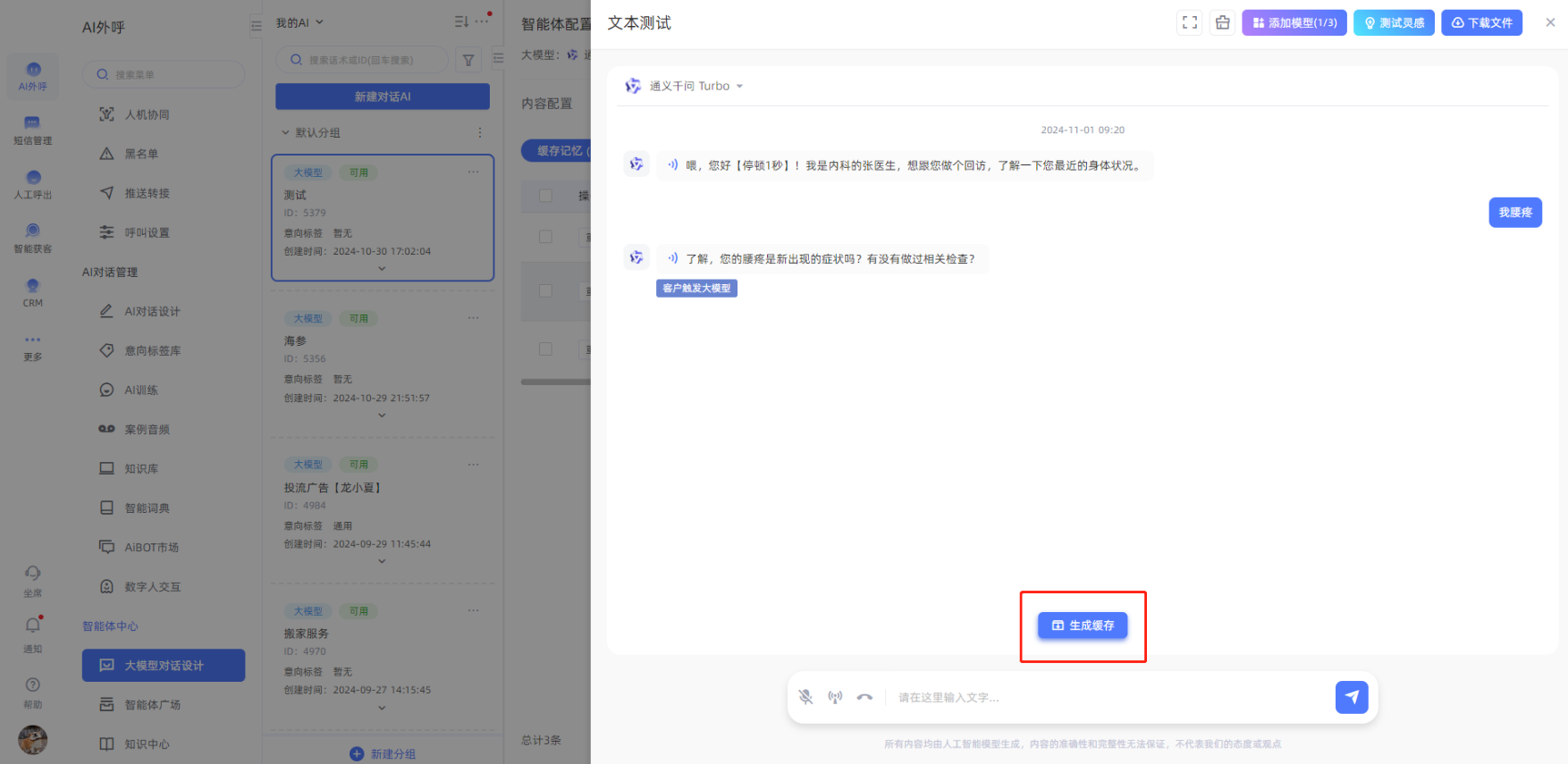
Task: Click the fullscreen expand icon
Action: tap(1189, 23)
